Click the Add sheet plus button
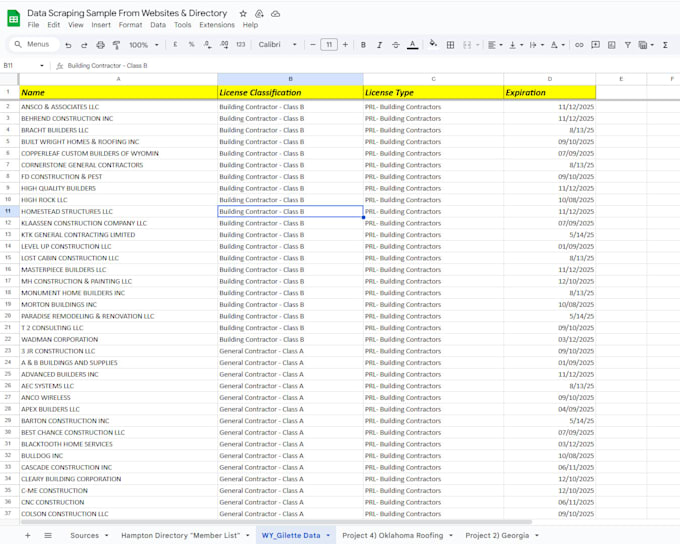The height and width of the screenshot is (544, 680). click(x=28, y=535)
